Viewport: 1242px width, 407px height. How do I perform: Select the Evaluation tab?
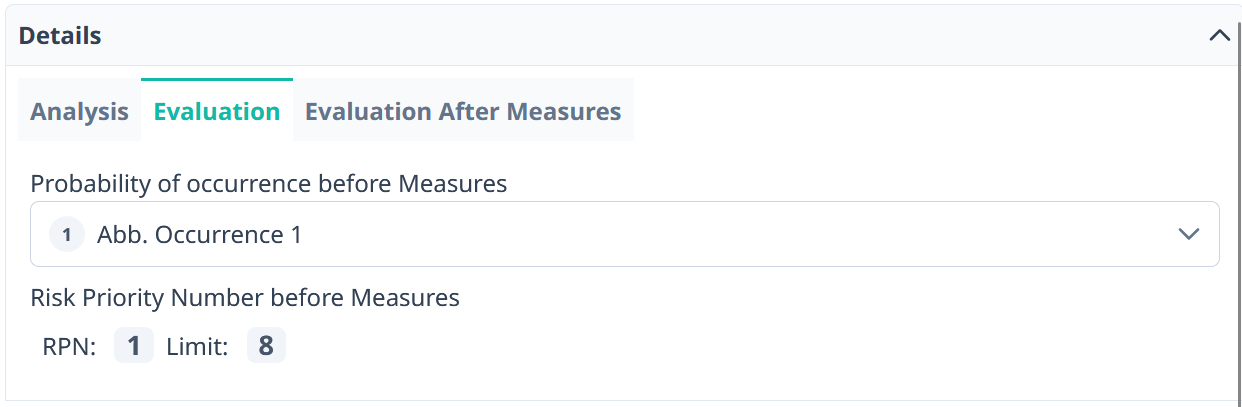(x=217, y=111)
